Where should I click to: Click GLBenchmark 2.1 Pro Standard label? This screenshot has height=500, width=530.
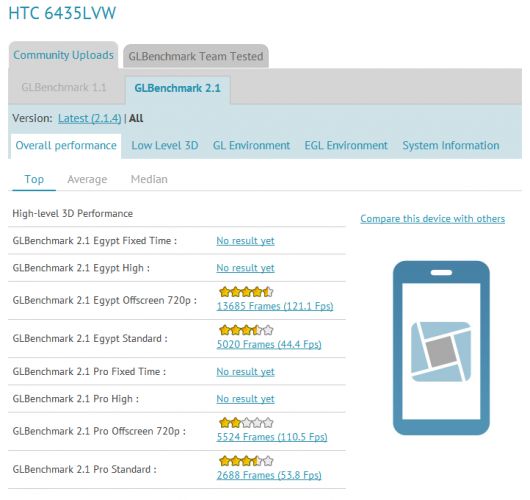(x=85, y=470)
